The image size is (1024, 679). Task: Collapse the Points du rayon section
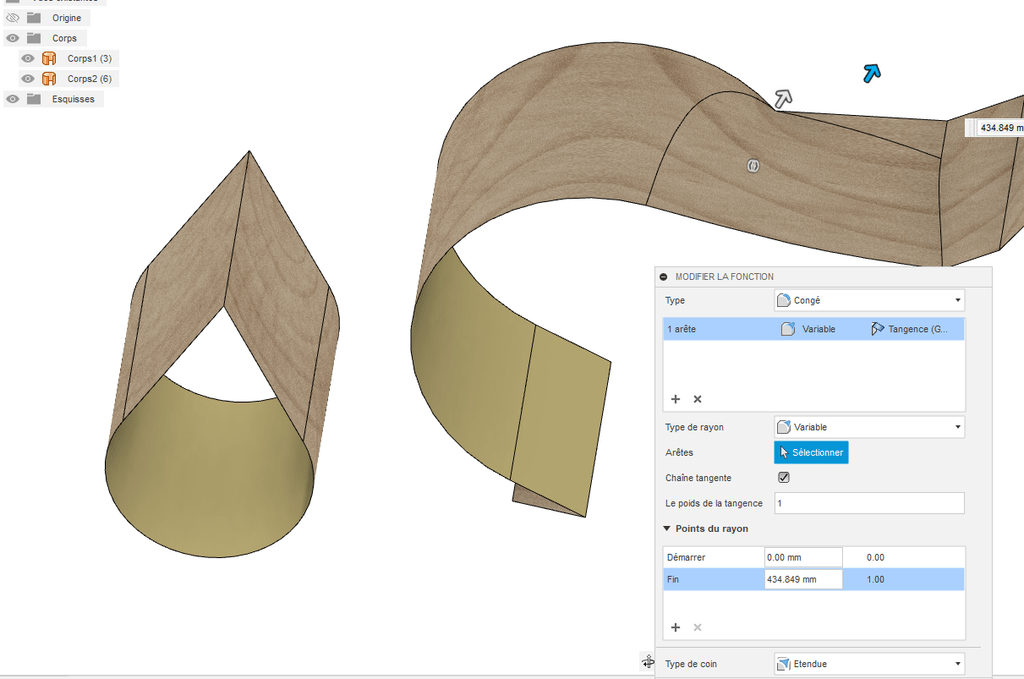[667, 528]
